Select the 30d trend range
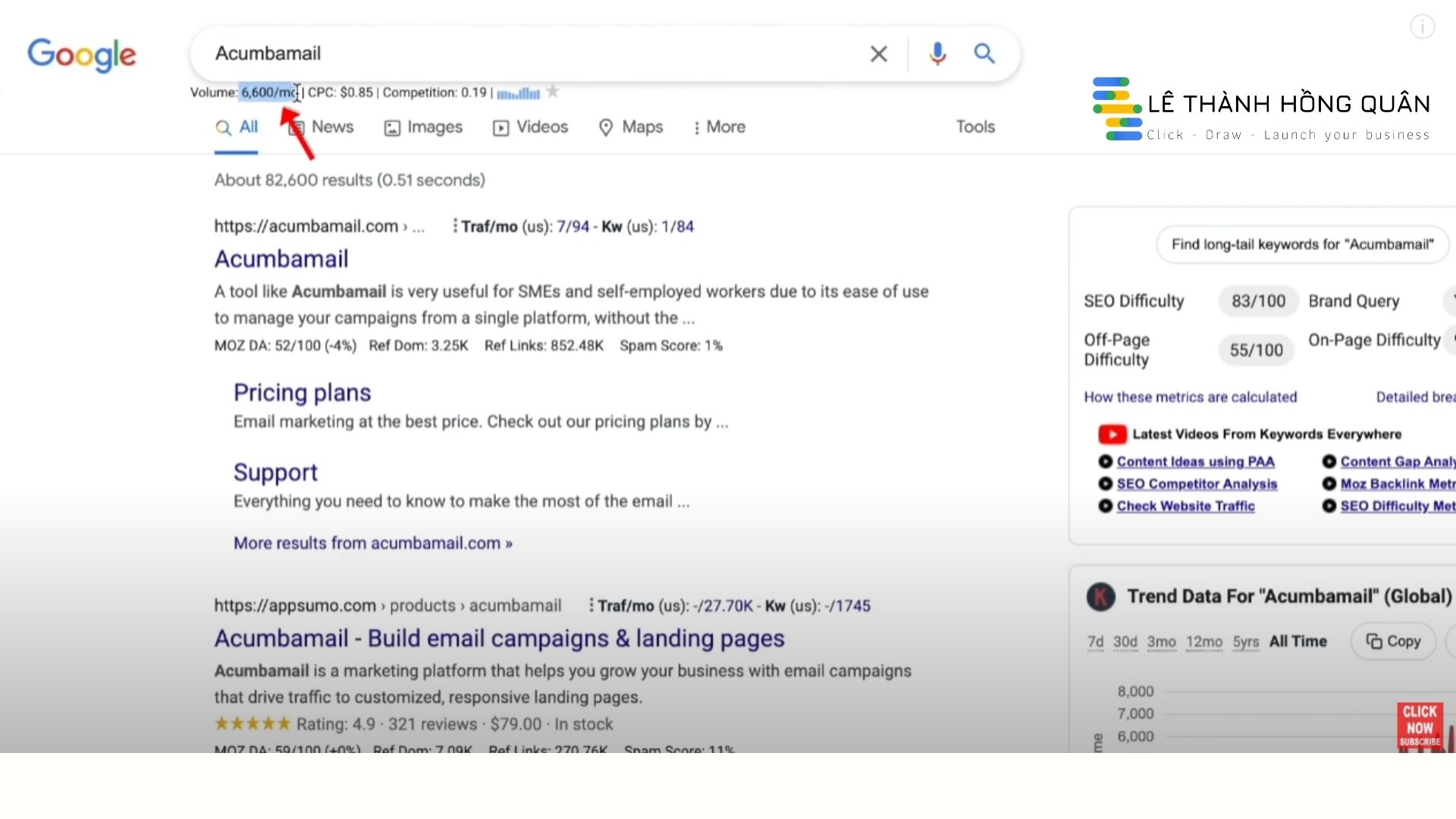This screenshot has width=1456, height=819. point(1125,642)
